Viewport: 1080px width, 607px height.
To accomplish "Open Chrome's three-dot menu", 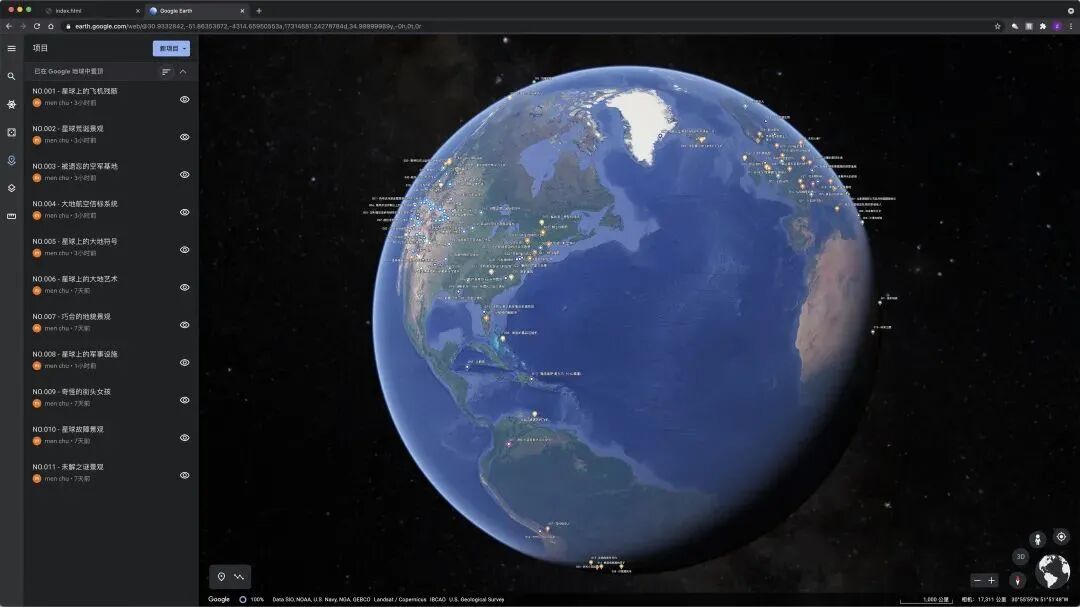I will (x=1071, y=26).
